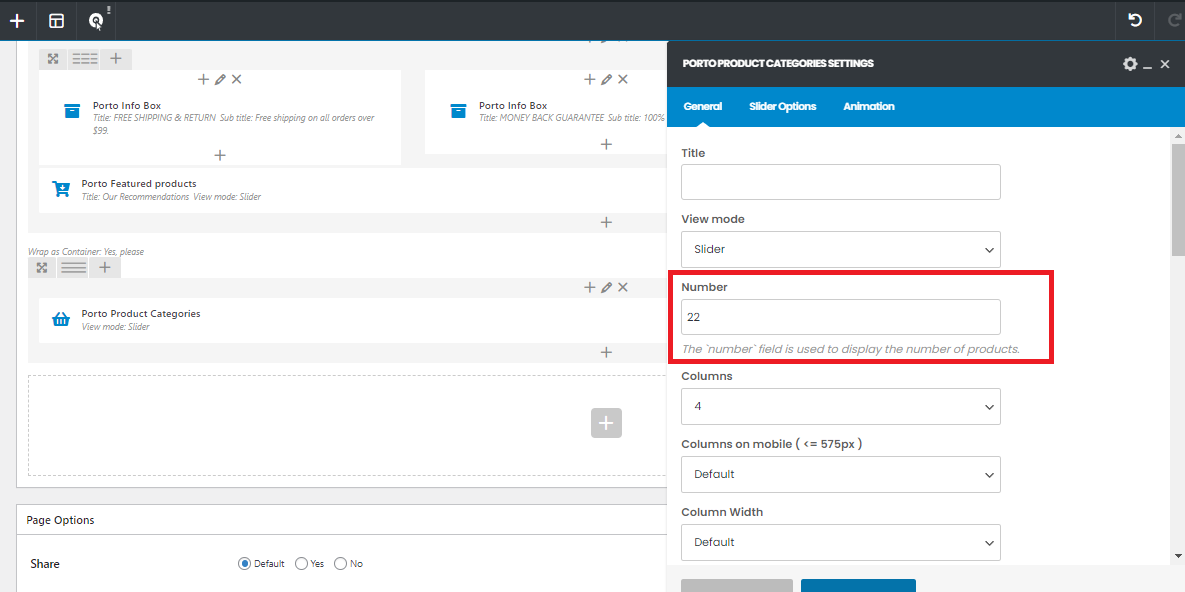Open the Columns dropdown set to 4
This screenshot has width=1185, height=592.
(840, 407)
